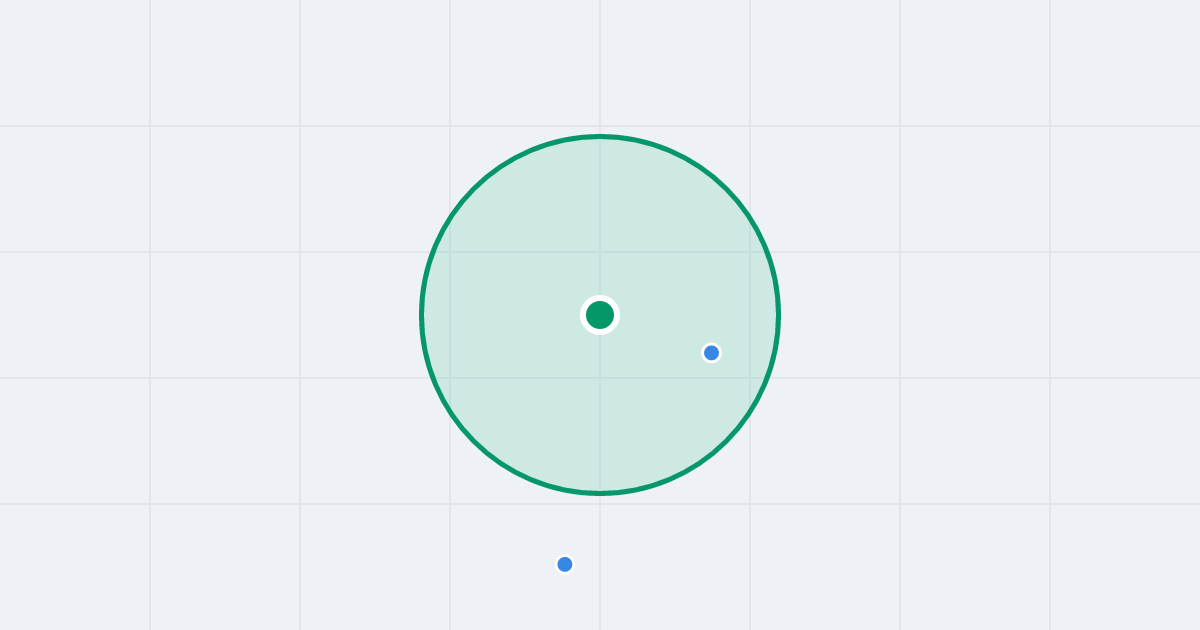Image resolution: width=1200 pixels, height=630 pixels.
Task: Click the topmost point of the circle outline
Action: point(600,136)
